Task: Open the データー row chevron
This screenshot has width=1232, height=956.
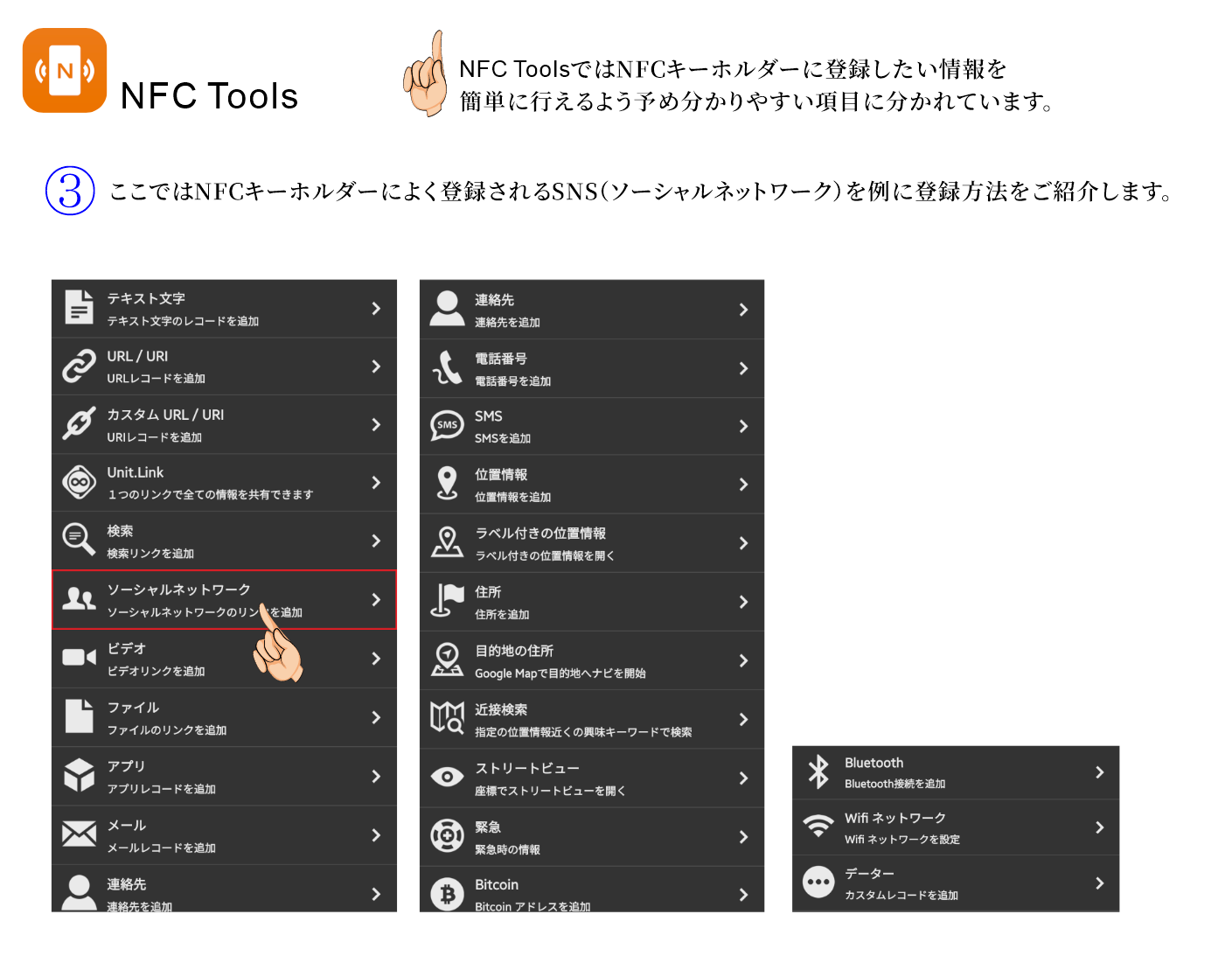Action: pyautogui.click(x=1099, y=883)
